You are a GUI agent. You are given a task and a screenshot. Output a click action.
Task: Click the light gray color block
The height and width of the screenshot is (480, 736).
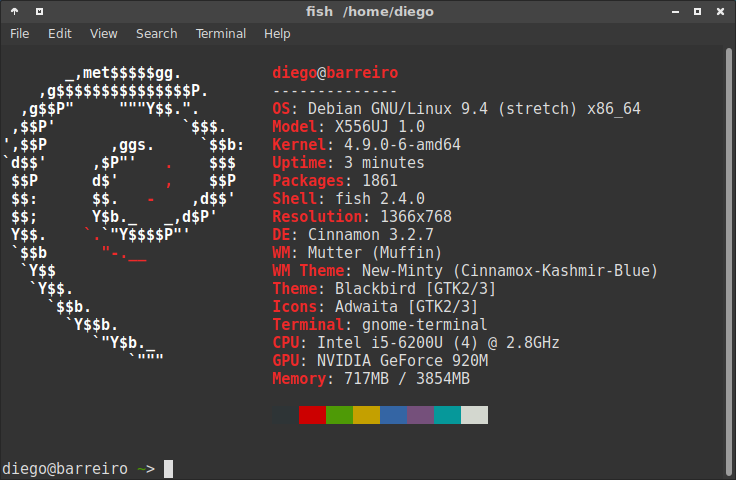475,415
